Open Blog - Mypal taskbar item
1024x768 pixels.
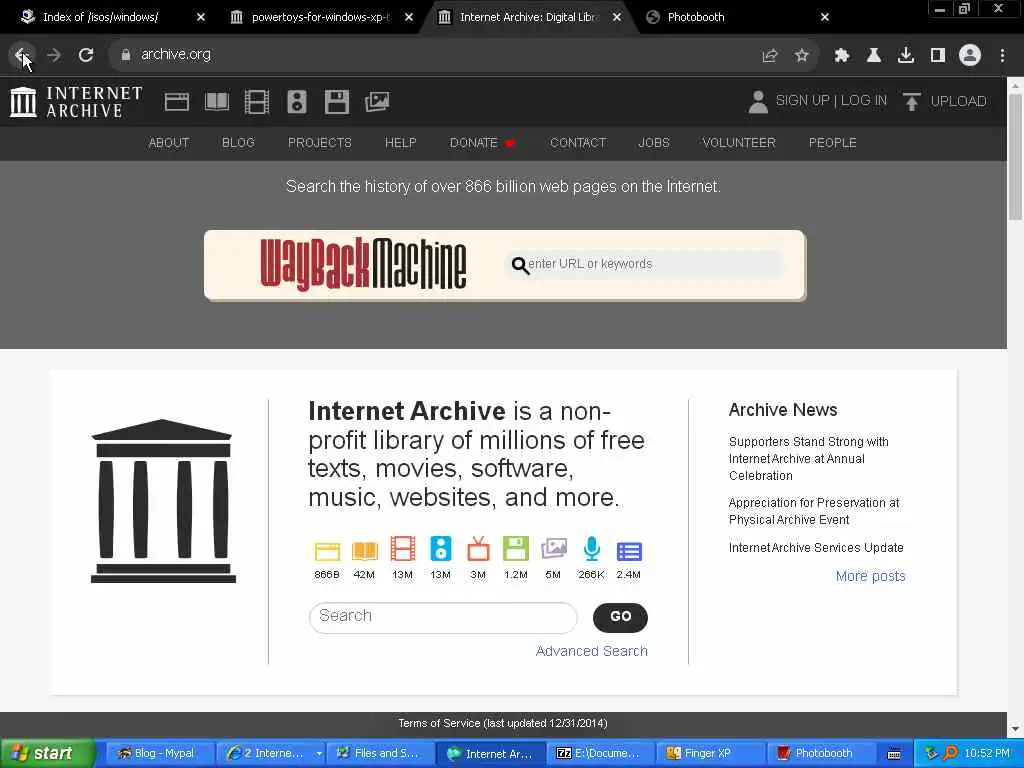pyautogui.click(x=158, y=754)
